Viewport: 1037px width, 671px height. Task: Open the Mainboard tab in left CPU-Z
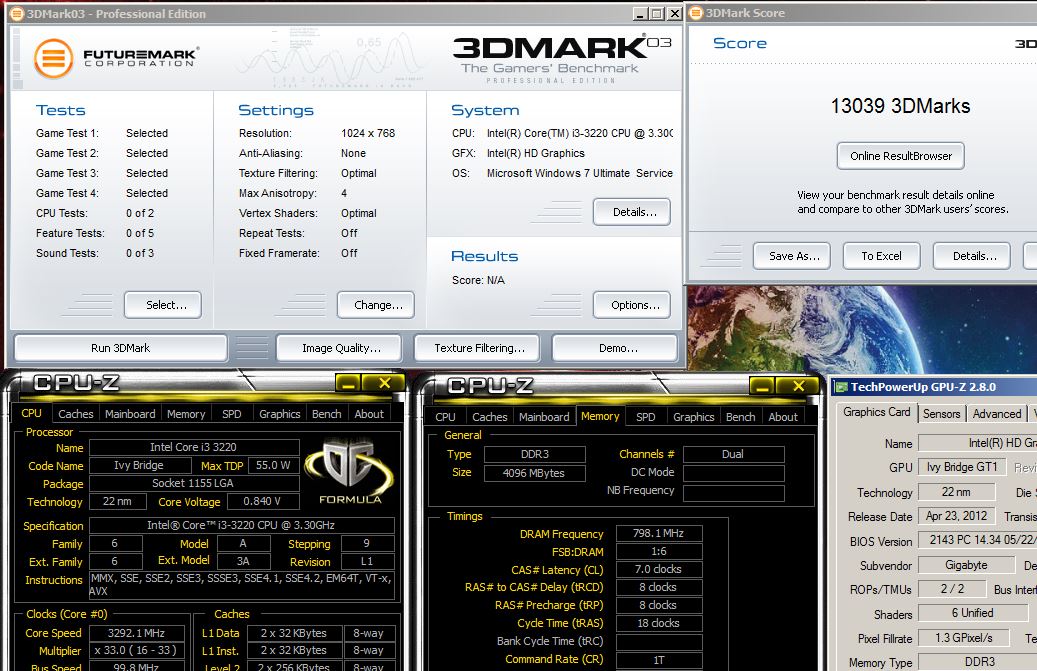[x=130, y=414]
